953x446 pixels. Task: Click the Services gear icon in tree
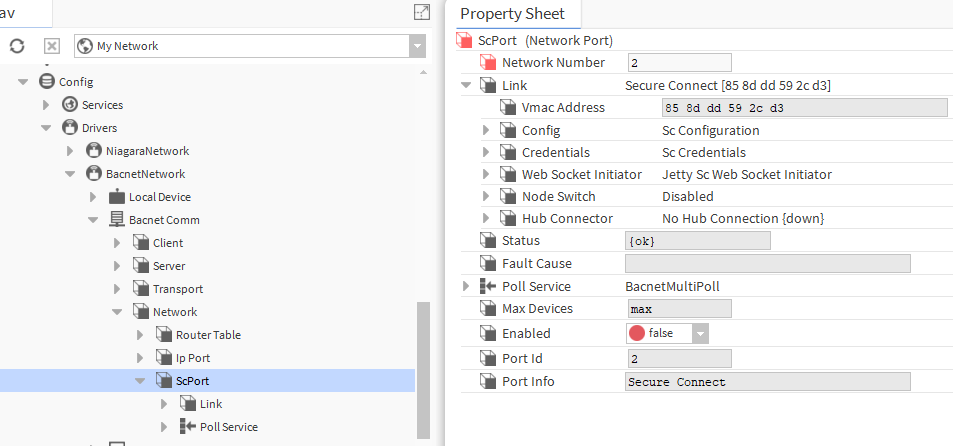pyautogui.click(x=70, y=105)
